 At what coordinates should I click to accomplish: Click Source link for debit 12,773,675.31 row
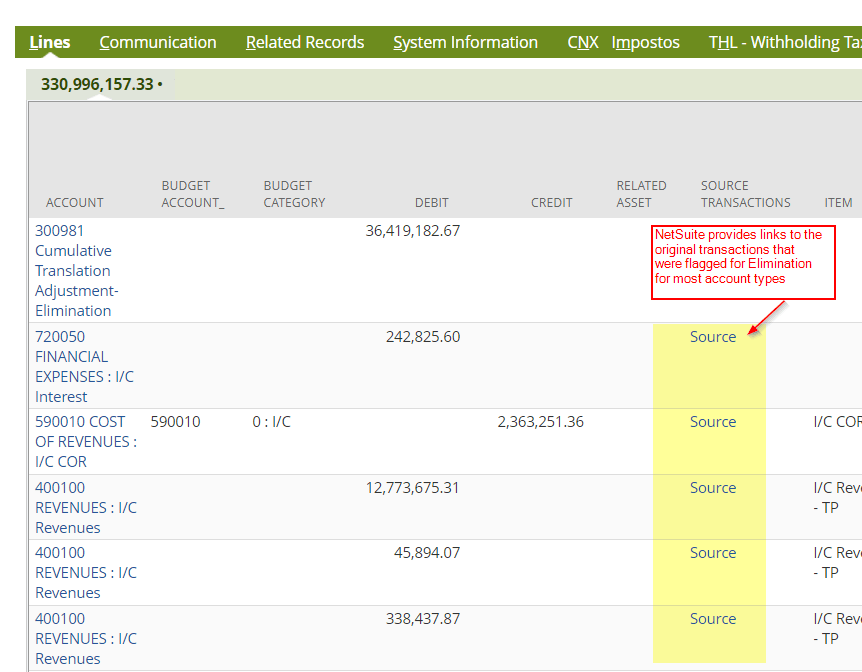[x=712, y=488]
